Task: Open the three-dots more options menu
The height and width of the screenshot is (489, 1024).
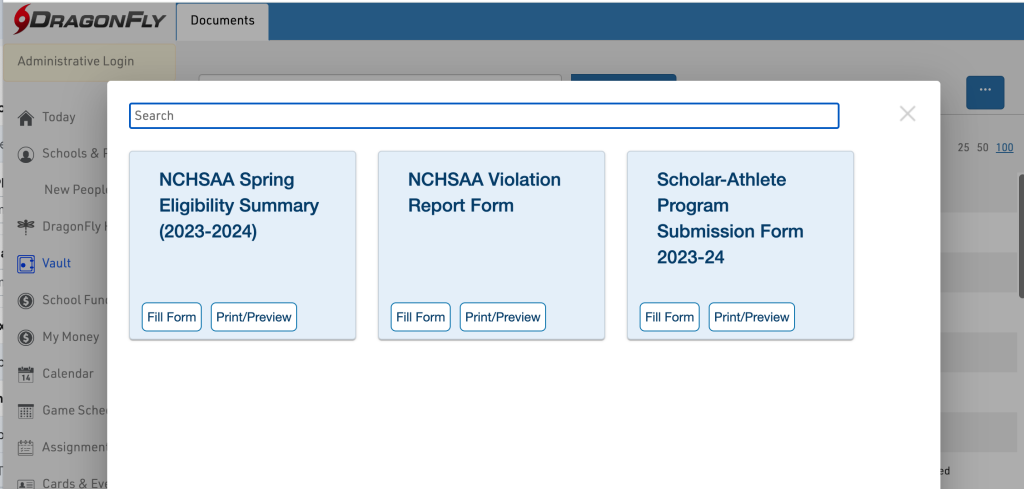Action: tap(985, 91)
